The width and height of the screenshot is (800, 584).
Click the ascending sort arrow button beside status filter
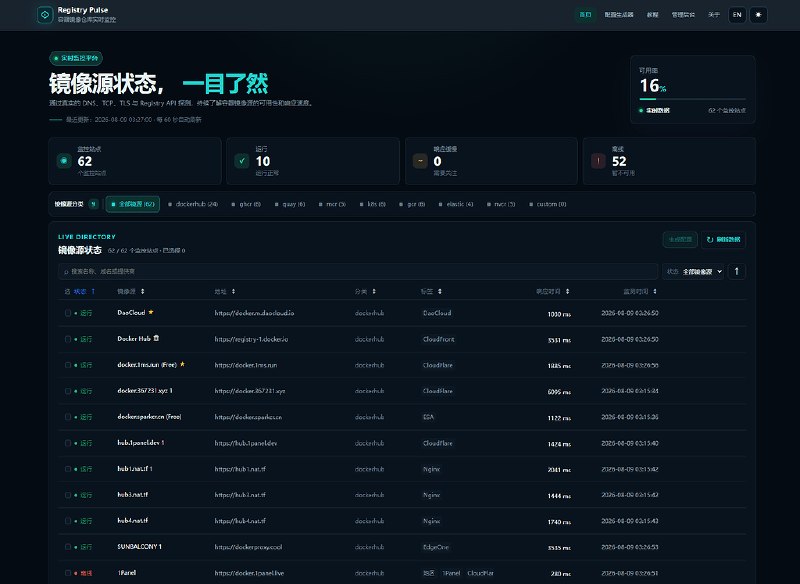(736, 271)
